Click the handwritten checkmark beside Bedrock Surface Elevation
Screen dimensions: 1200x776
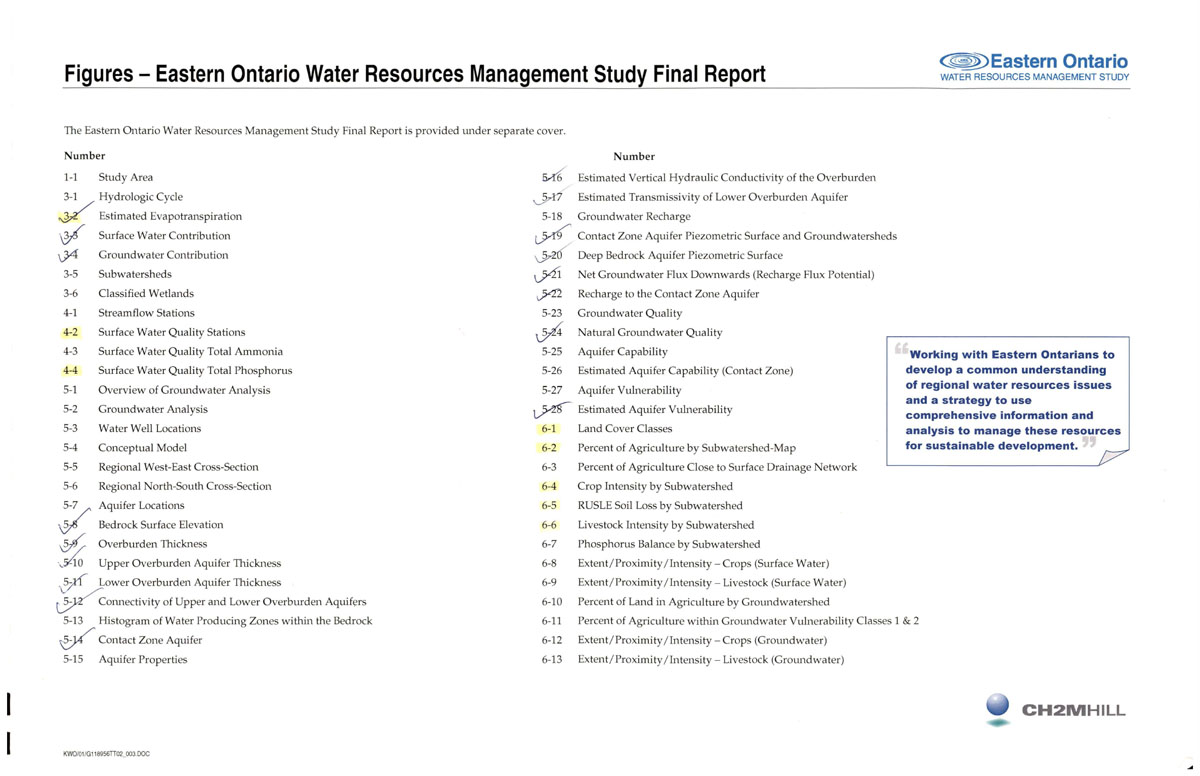pyautogui.click(x=69, y=525)
